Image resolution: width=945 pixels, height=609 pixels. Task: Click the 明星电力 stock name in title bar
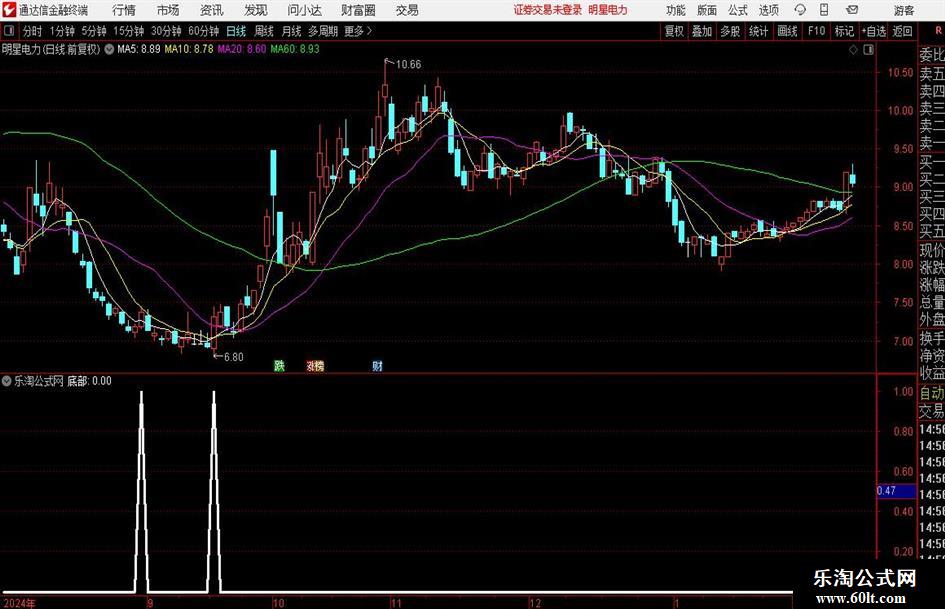tap(608, 10)
